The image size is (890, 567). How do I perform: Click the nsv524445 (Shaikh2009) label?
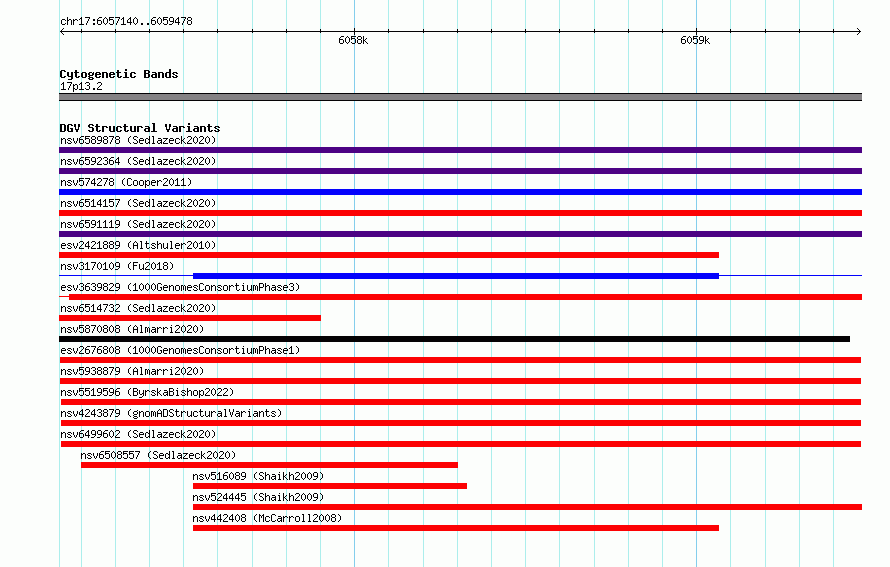(258, 497)
